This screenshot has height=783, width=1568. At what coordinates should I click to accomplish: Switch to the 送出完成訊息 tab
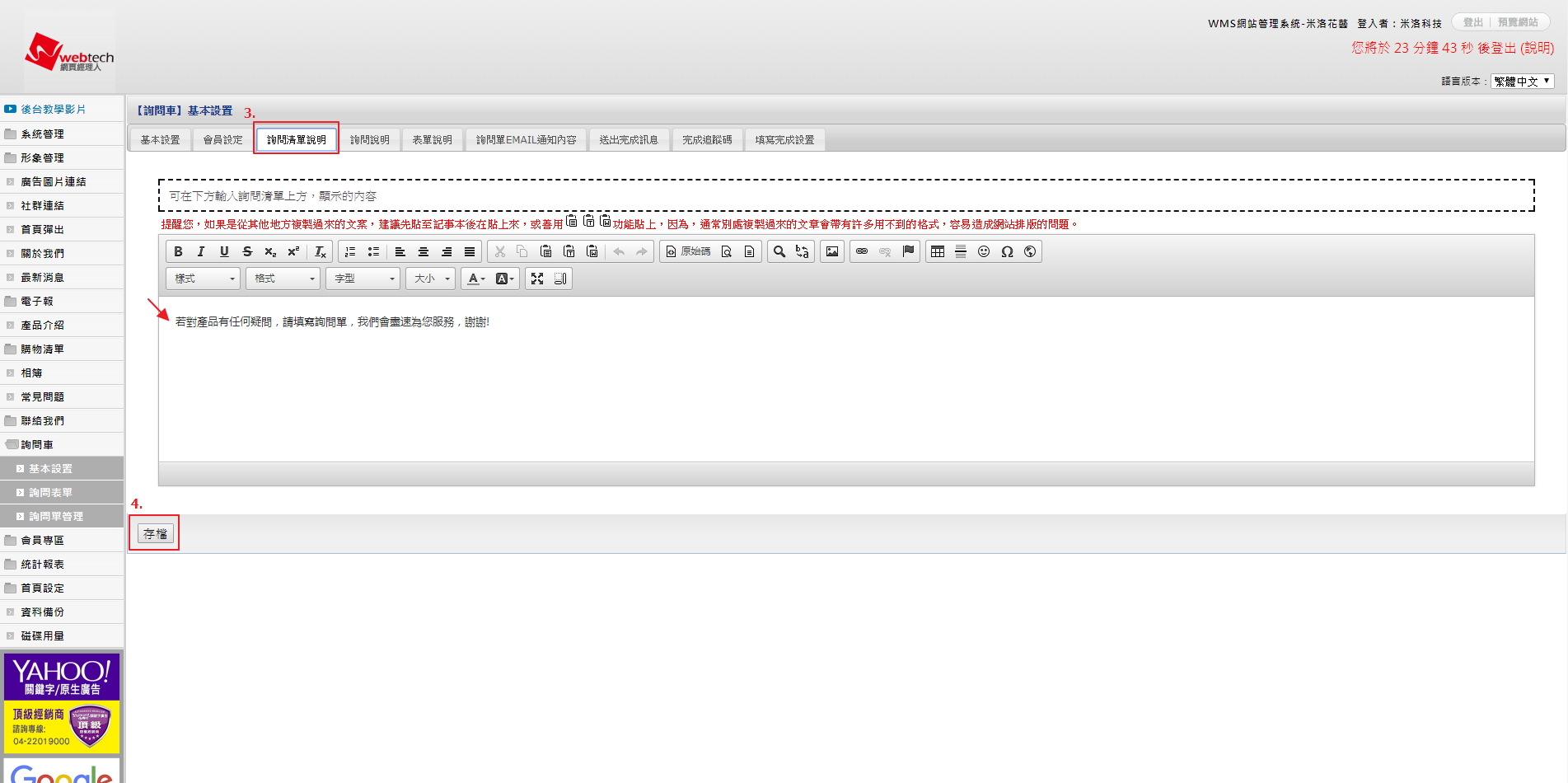coord(629,140)
